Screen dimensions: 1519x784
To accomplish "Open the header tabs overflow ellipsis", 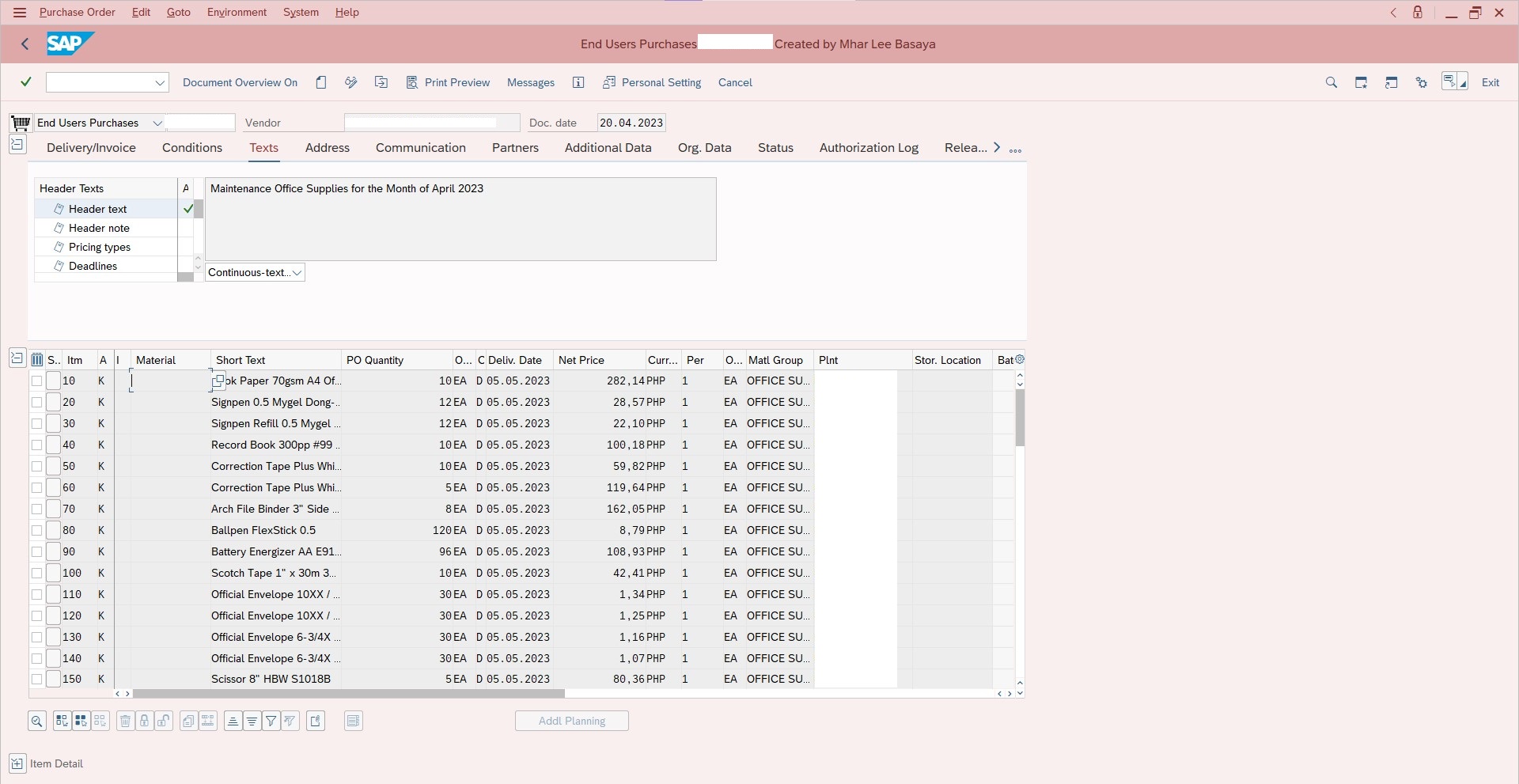I will pos(1016,150).
